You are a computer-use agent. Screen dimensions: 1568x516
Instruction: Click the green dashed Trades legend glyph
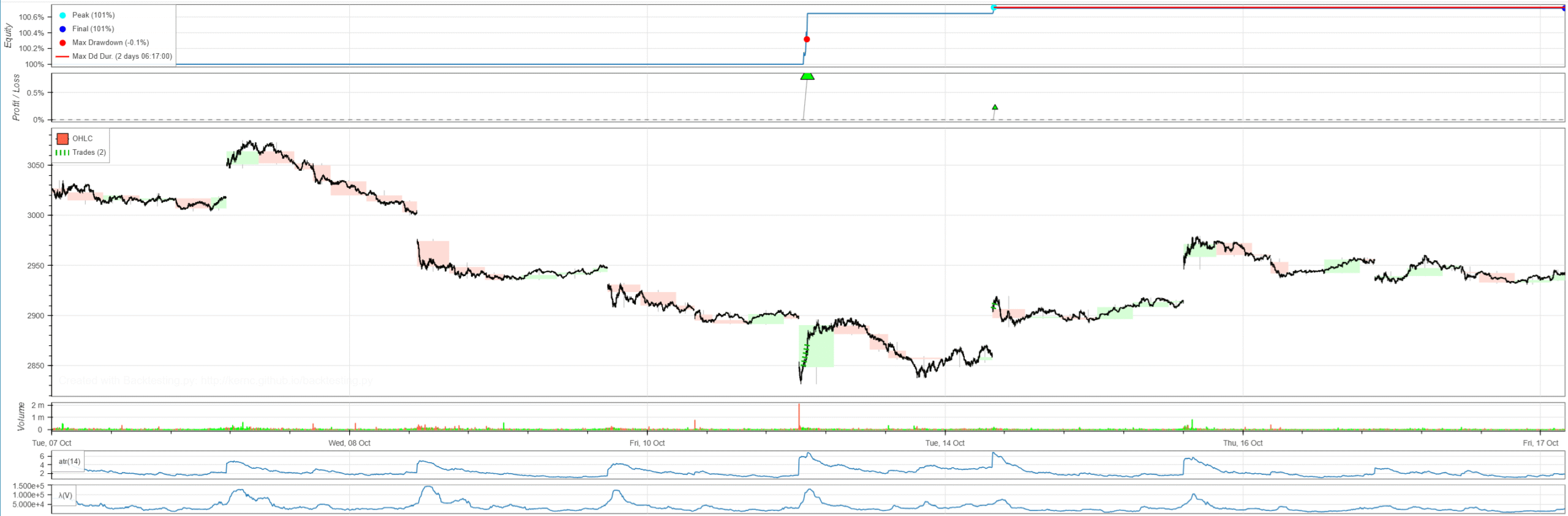pyautogui.click(x=62, y=152)
